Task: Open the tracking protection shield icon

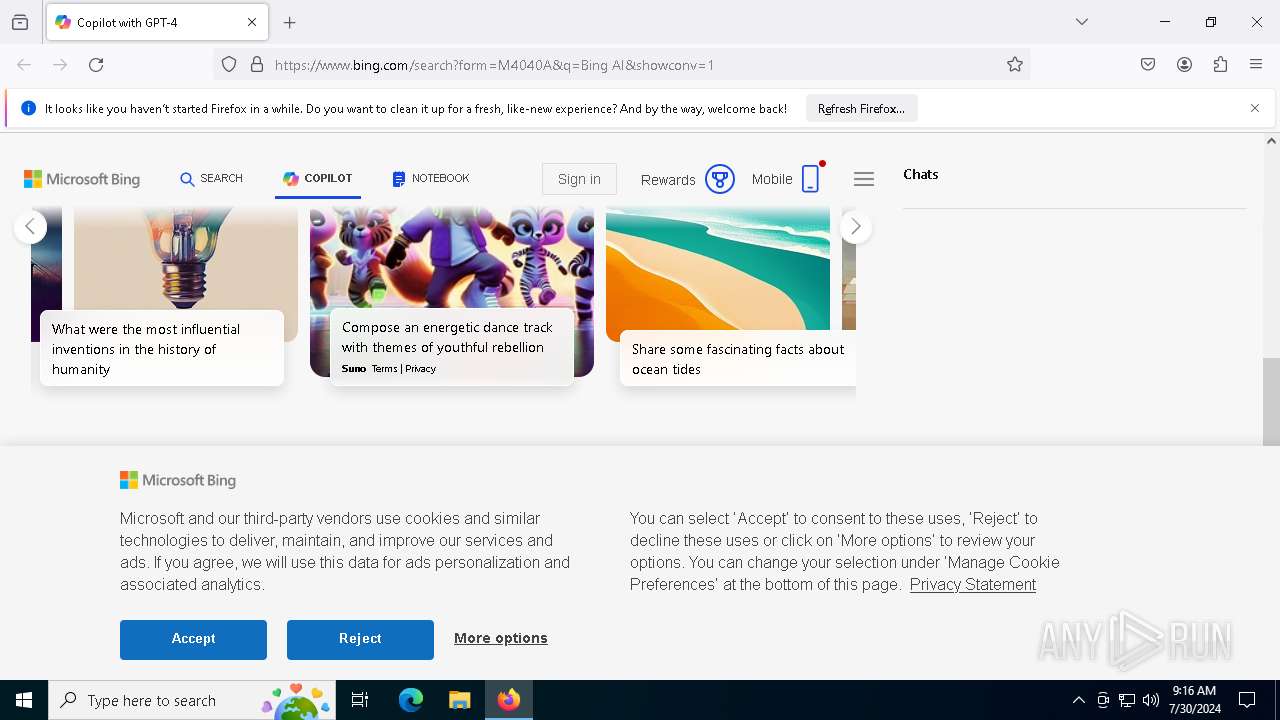Action: point(229,65)
